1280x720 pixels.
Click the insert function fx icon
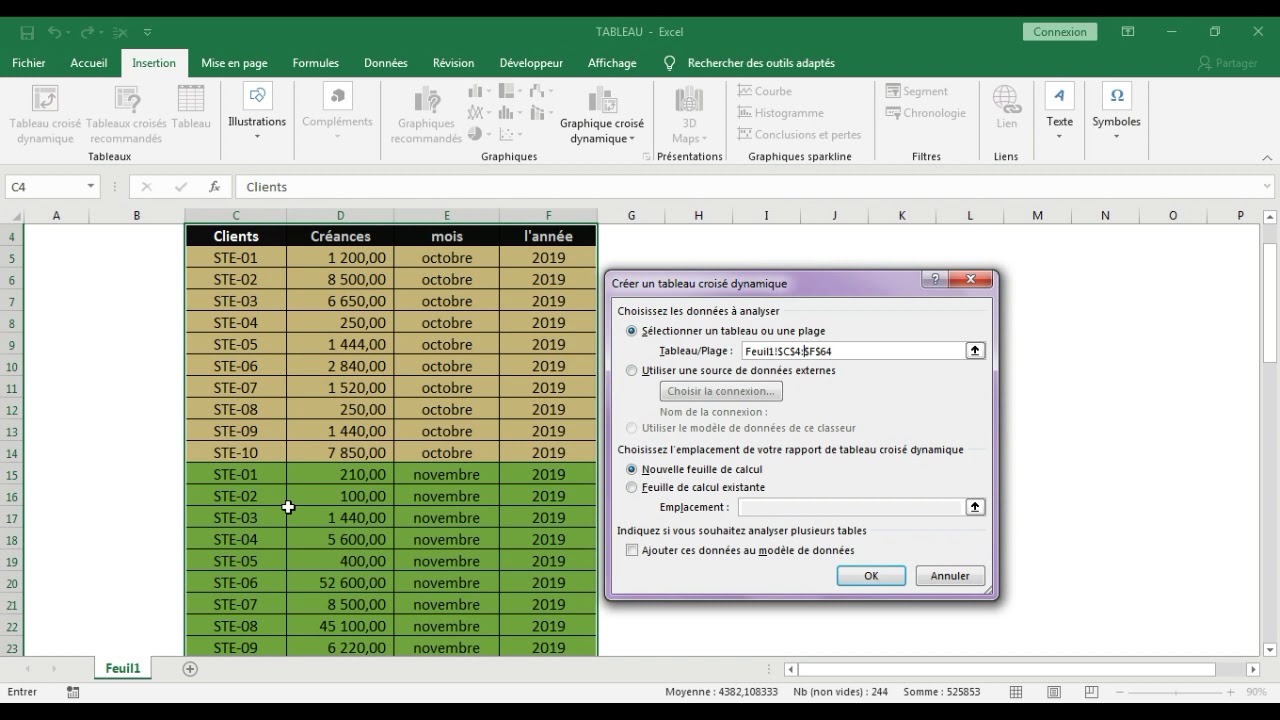214,187
